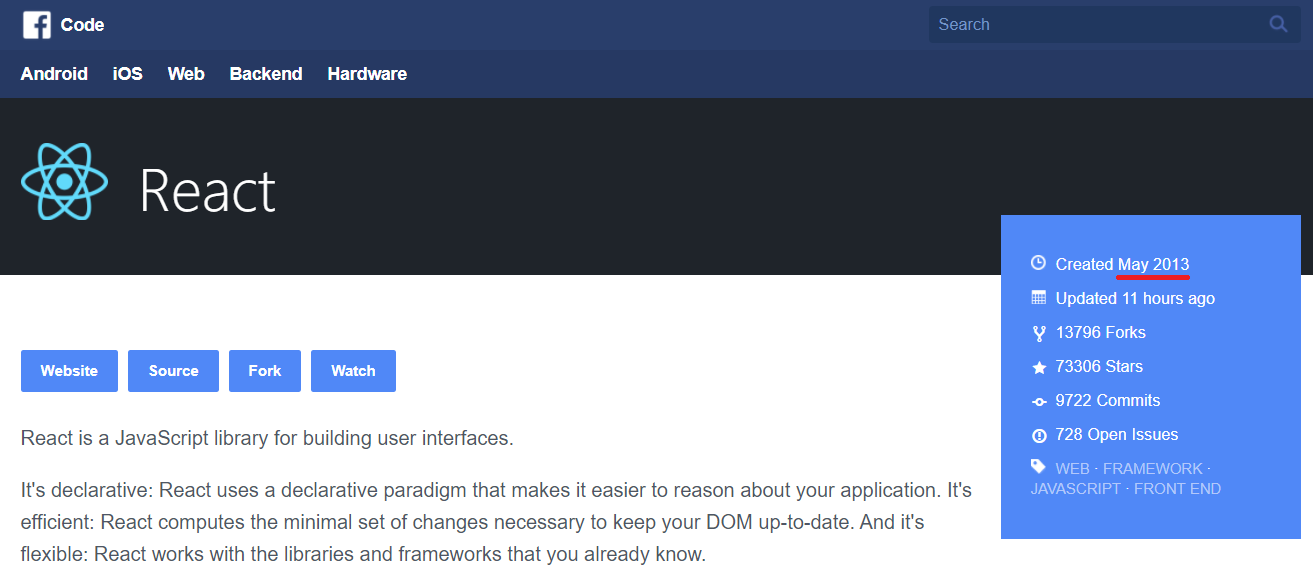Click the Fork button

click(x=265, y=371)
